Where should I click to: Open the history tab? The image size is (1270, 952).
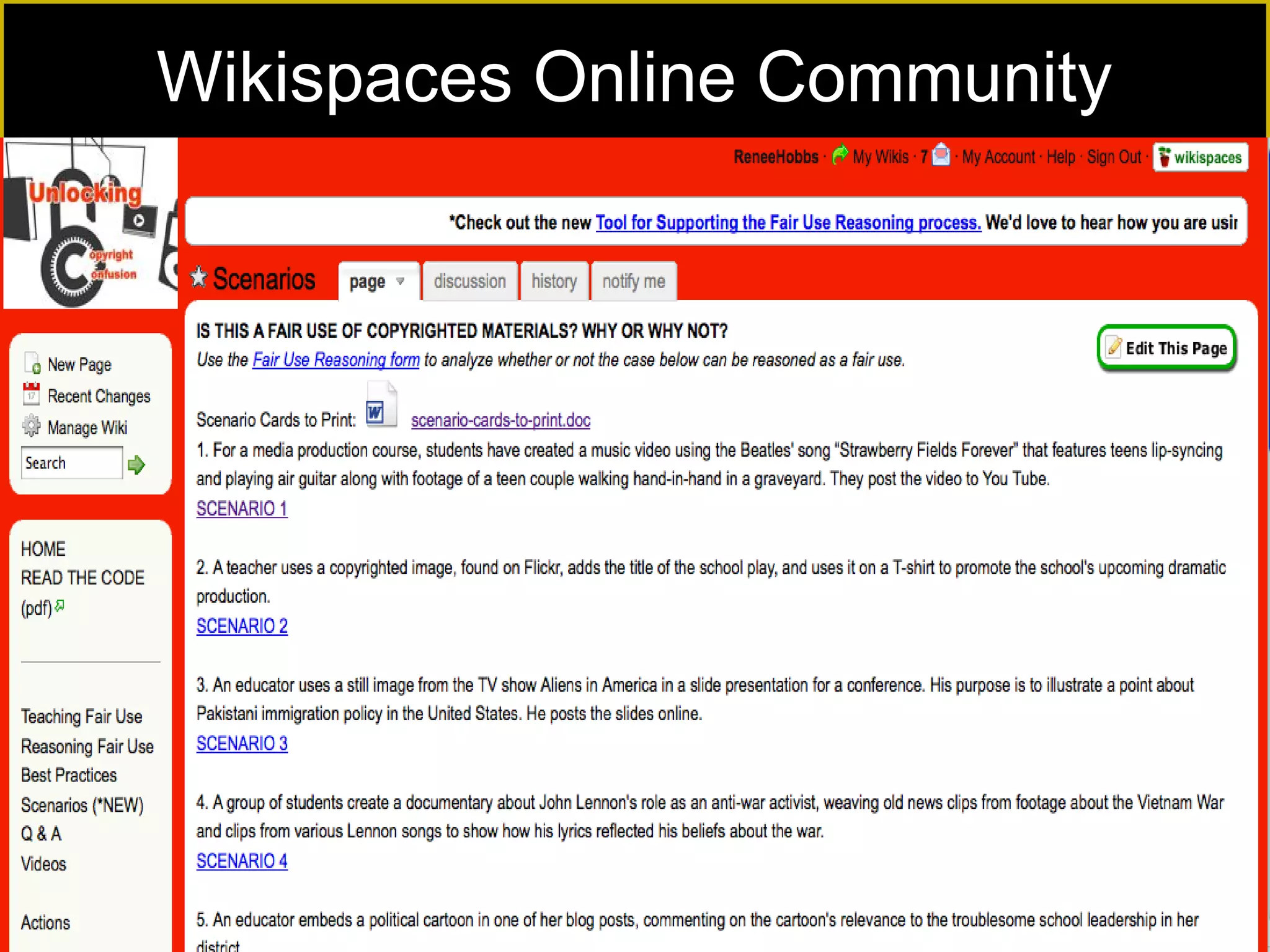click(x=554, y=281)
